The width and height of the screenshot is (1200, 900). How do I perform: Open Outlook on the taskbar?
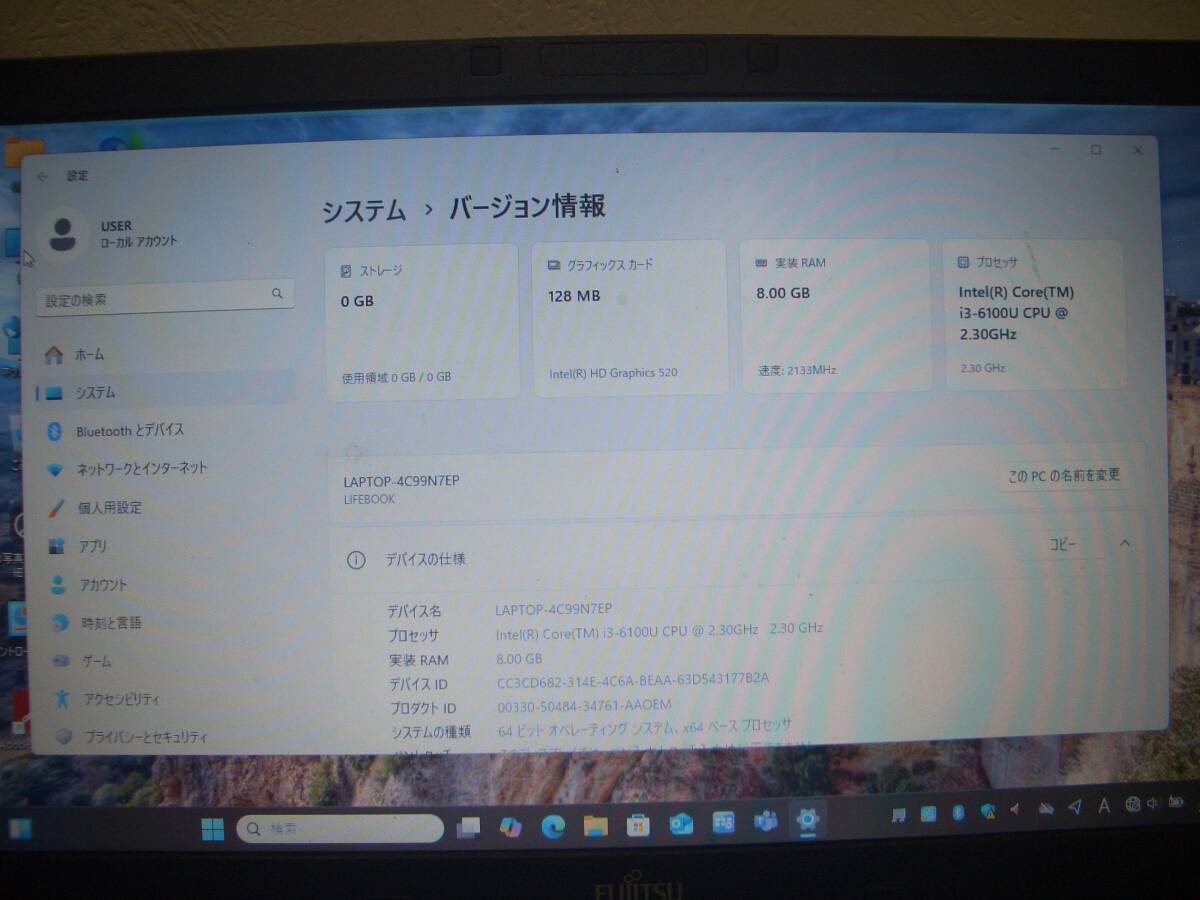(681, 824)
